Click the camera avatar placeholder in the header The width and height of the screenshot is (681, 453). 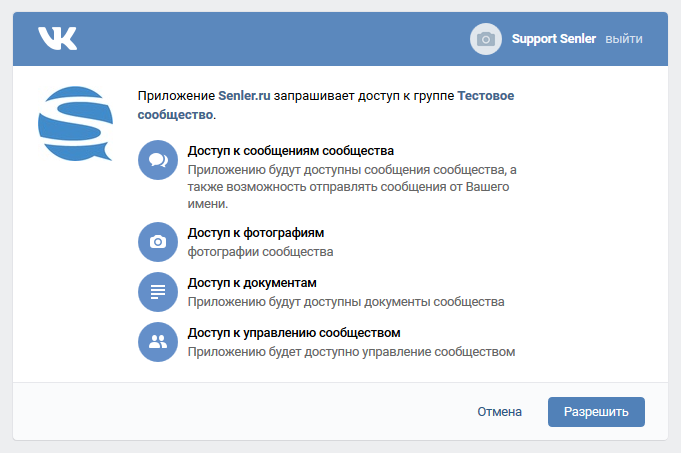click(485, 39)
